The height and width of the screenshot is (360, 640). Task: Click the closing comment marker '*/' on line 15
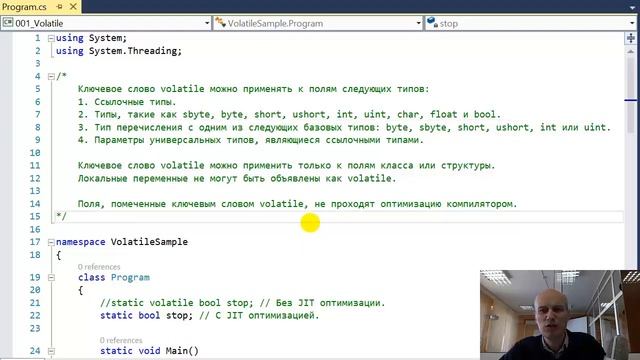(x=61, y=216)
